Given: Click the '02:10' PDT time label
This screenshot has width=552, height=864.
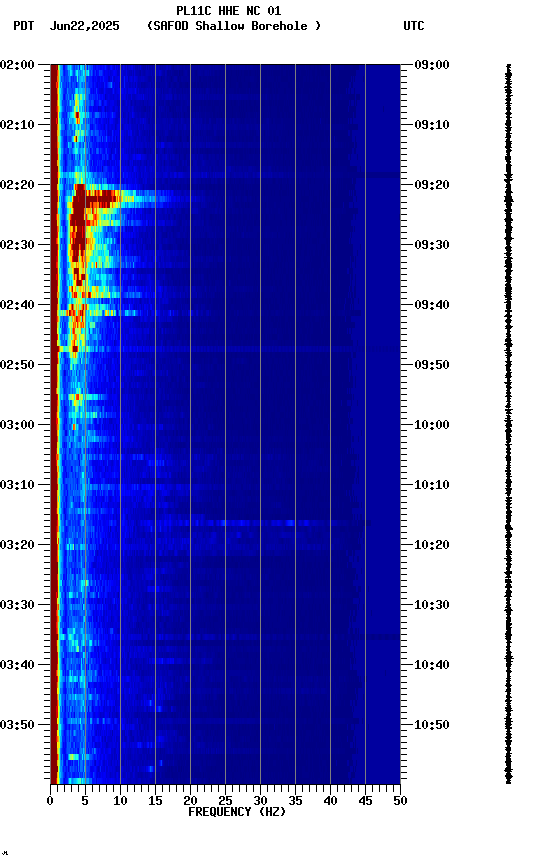Looking at the screenshot, I should point(17,125).
